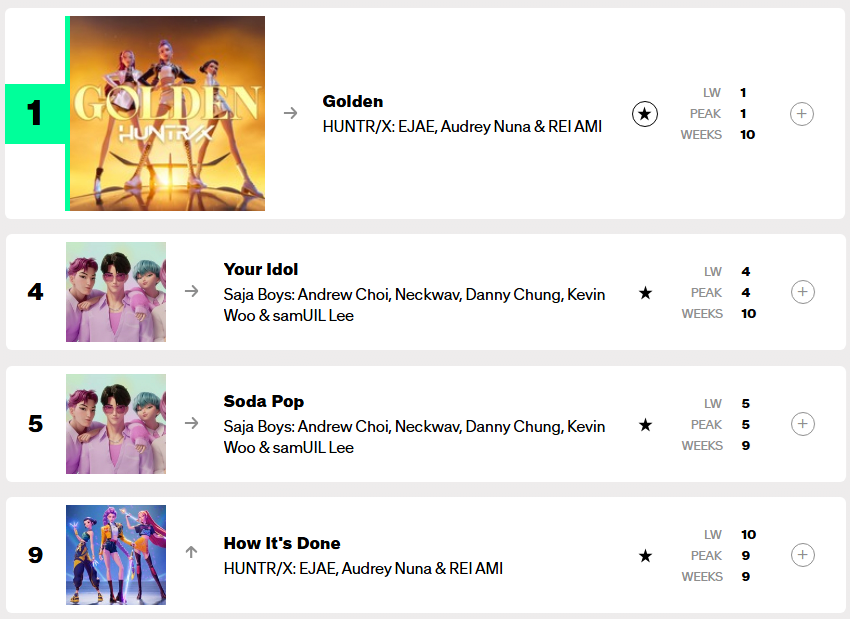Click the Soda Pop song title

pos(264,401)
